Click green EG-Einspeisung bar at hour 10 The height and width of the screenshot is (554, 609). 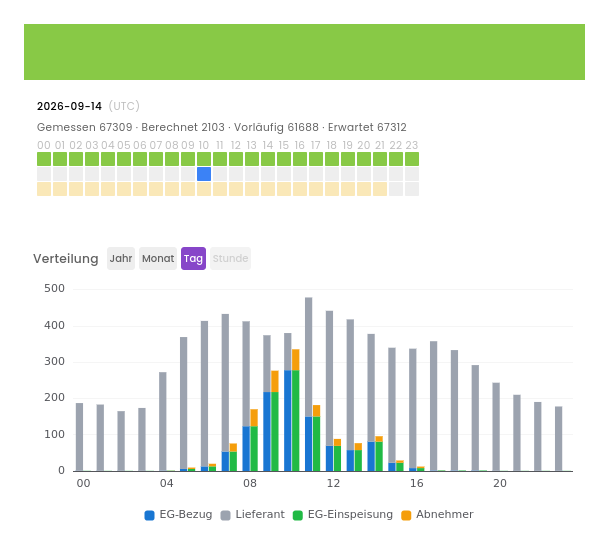296,421
